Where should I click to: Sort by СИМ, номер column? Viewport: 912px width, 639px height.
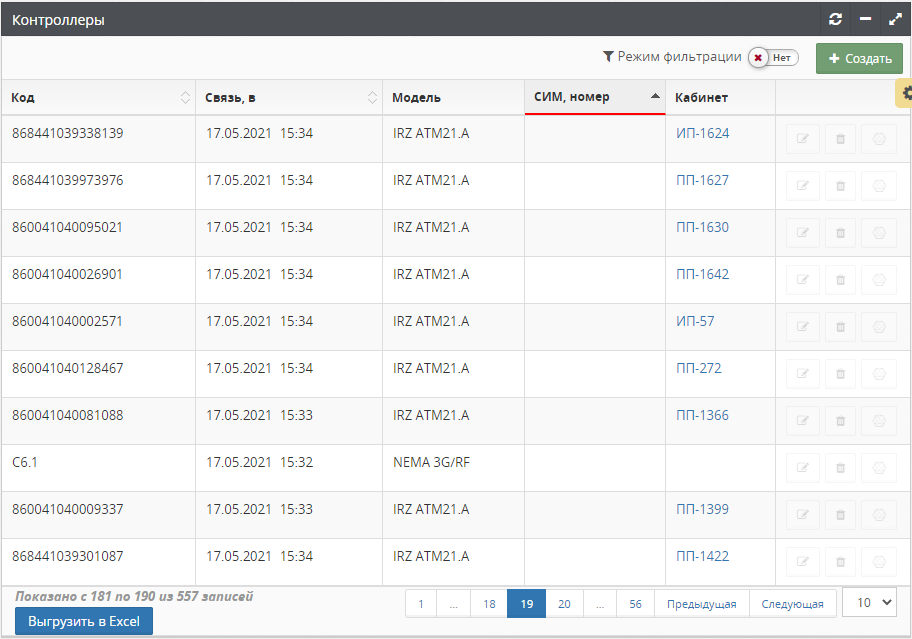[x=594, y=97]
